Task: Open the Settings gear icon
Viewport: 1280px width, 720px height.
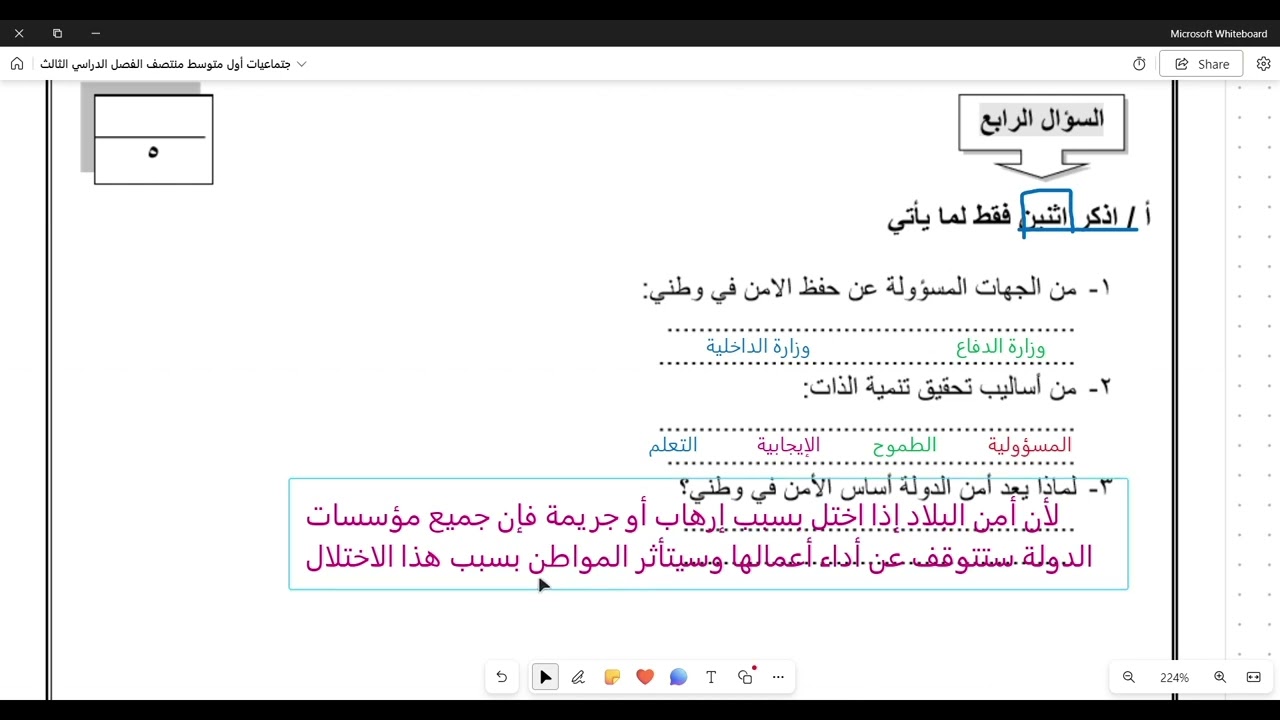Action: (x=1263, y=64)
